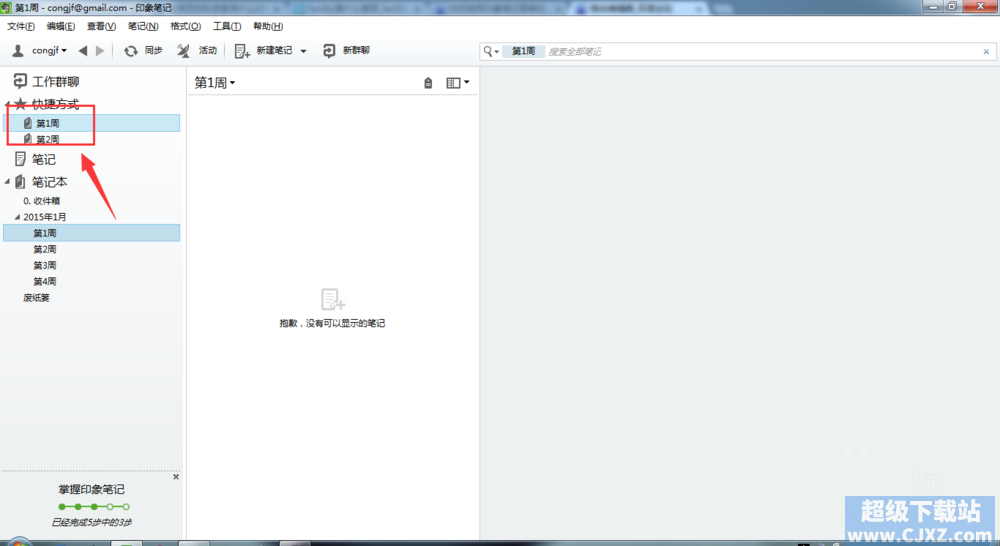Select 第1周 notebook under 2015年1月
The height and width of the screenshot is (546, 1000).
92,233
